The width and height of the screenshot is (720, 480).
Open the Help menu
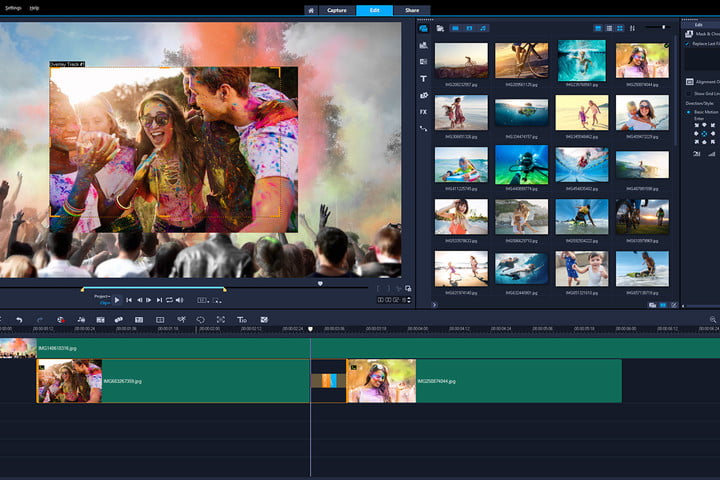(x=34, y=8)
